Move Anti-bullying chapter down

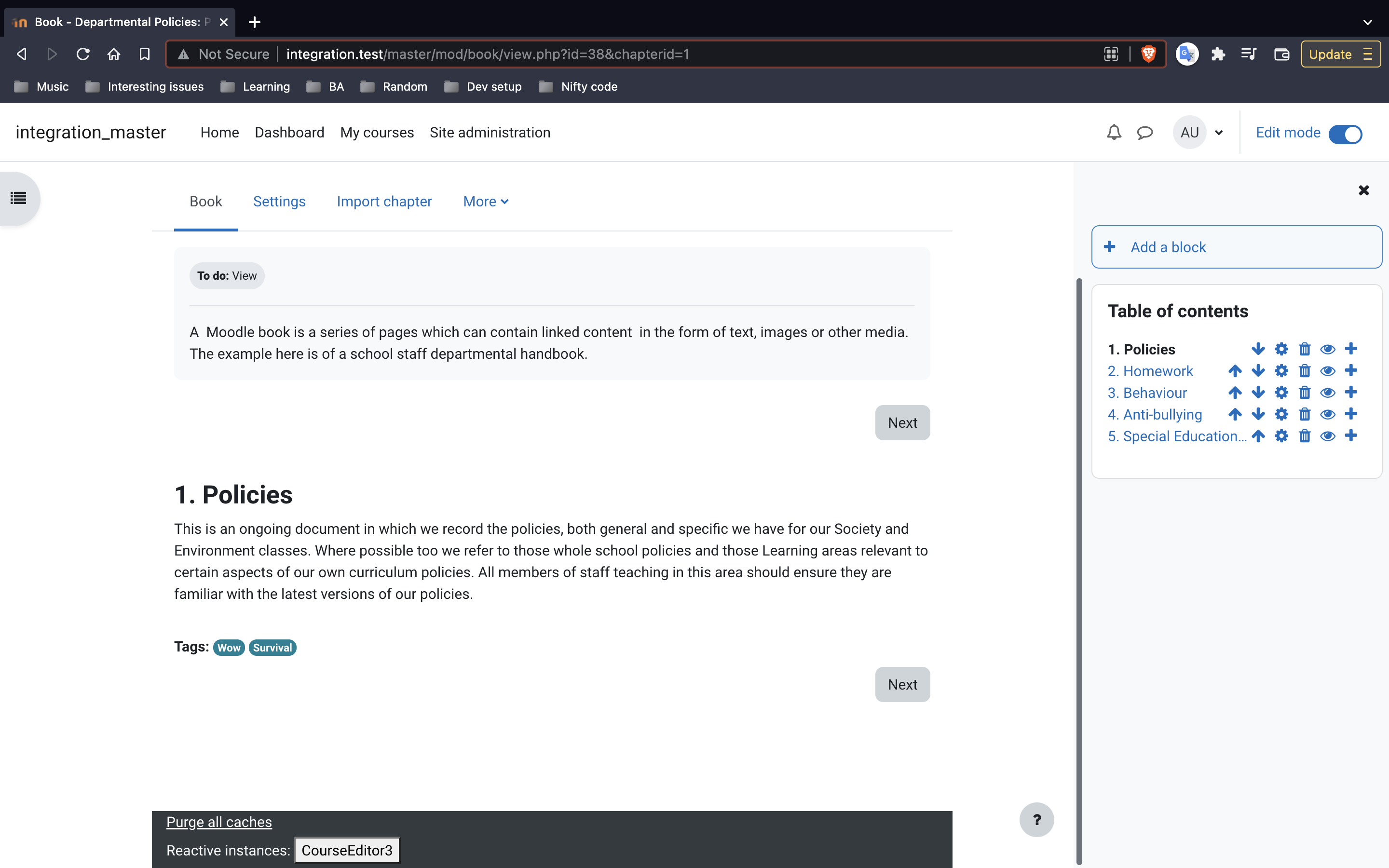pyautogui.click(x=1257, y=415)
